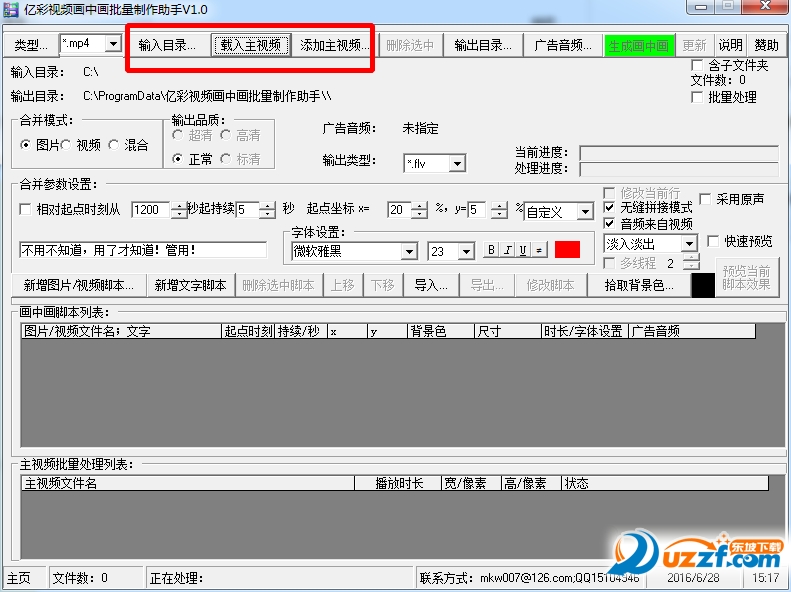
Task: Toggle italic font style button
Action: [507, 250]
